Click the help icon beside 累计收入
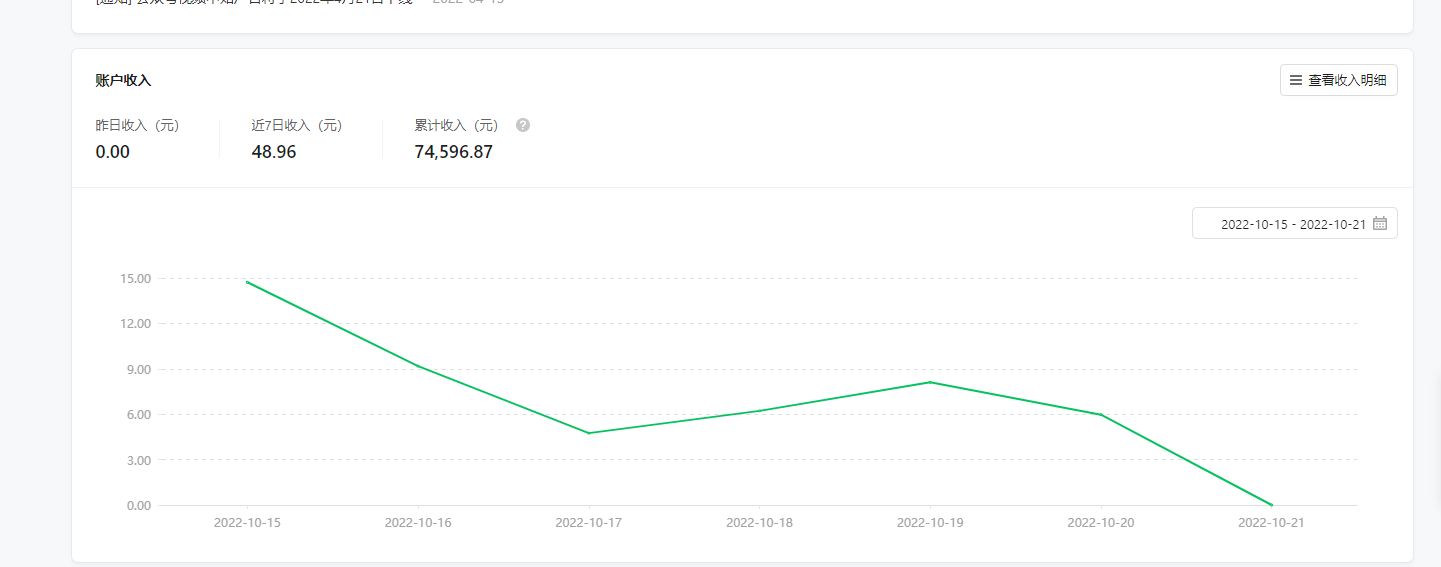 (x=523, y=126)
